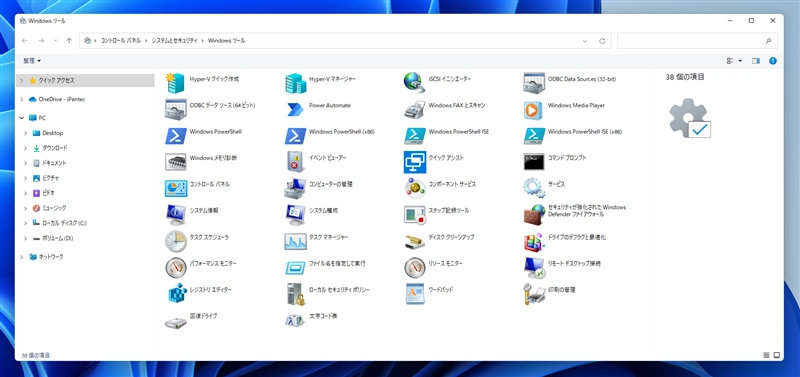This screenshot has width=800, height=377.
Task: Open the address bar history dropdown
Action: tap(585, 40)
